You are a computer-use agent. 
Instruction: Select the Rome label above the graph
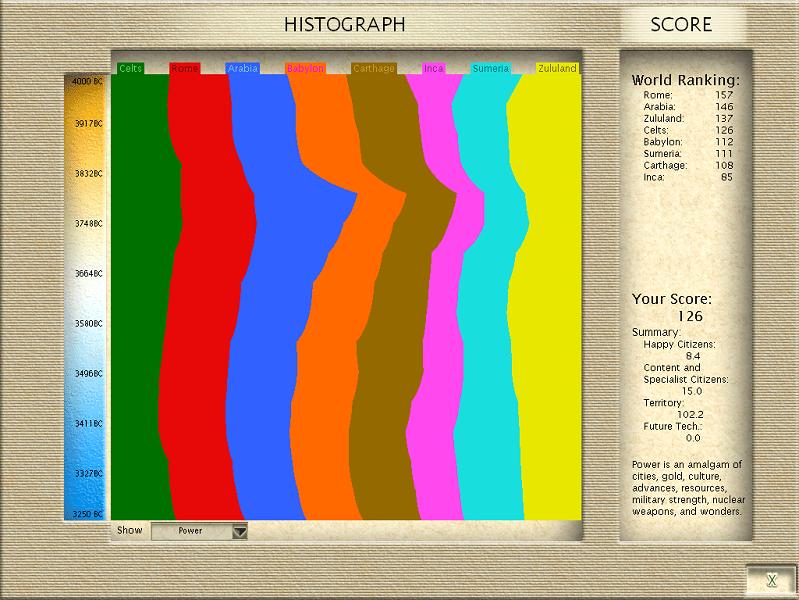(184, 69)
